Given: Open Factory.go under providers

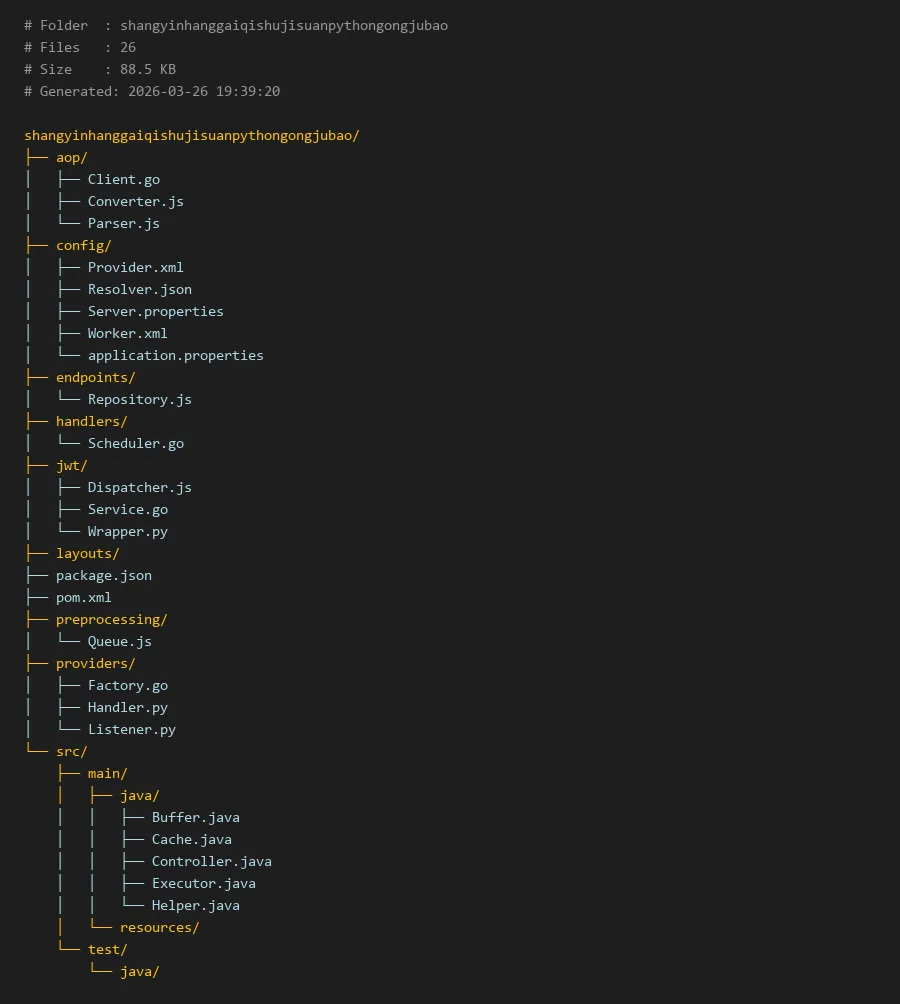Looking at the screenshot, I should coord(127,685).
